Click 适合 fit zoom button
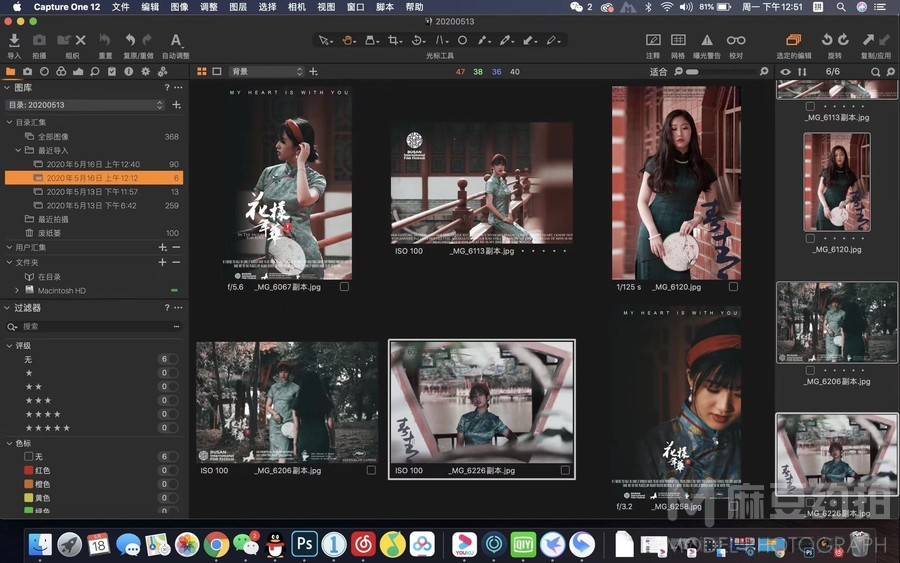This screenshot has width=900, height=563. (658, 72)
